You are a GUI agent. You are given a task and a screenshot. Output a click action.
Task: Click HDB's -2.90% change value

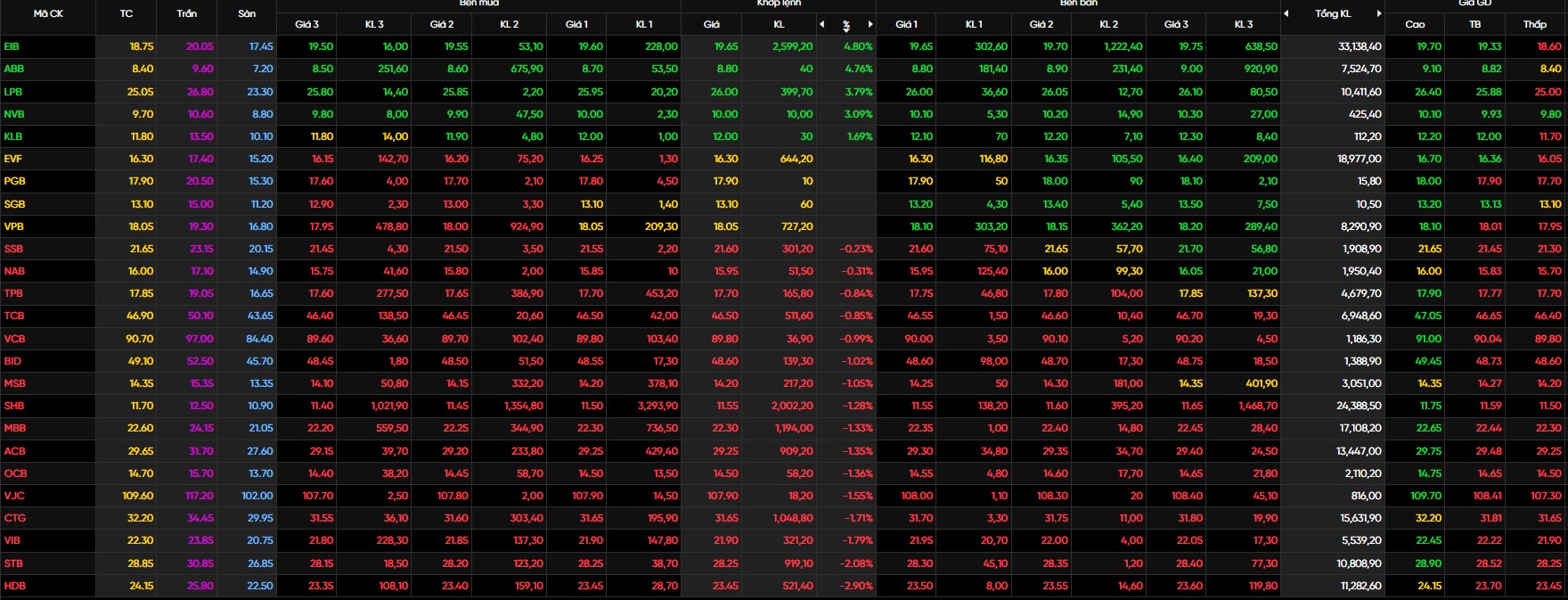pyautogui.click(x=856, y=586)
